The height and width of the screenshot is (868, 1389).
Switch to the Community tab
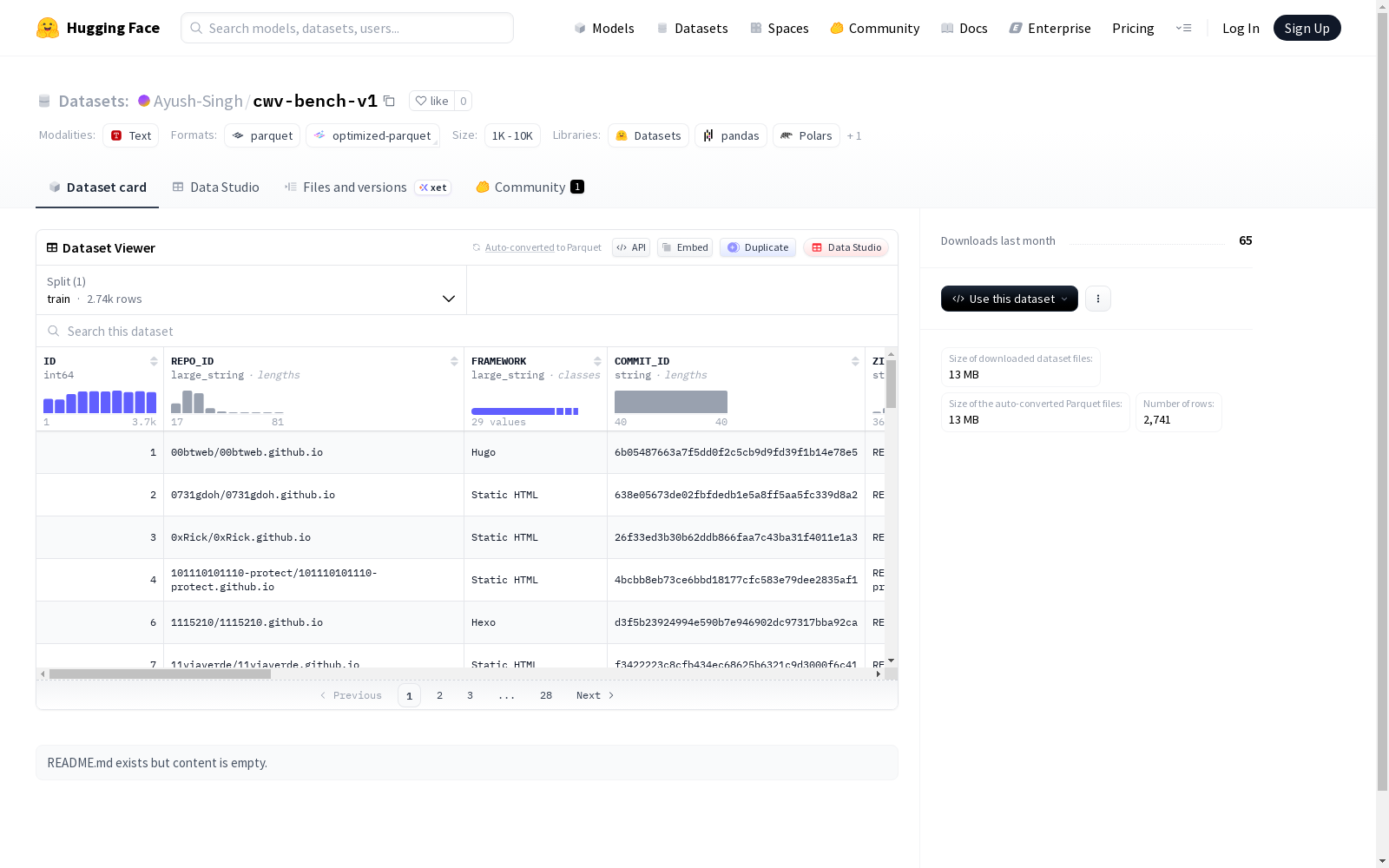coord(530,187)
